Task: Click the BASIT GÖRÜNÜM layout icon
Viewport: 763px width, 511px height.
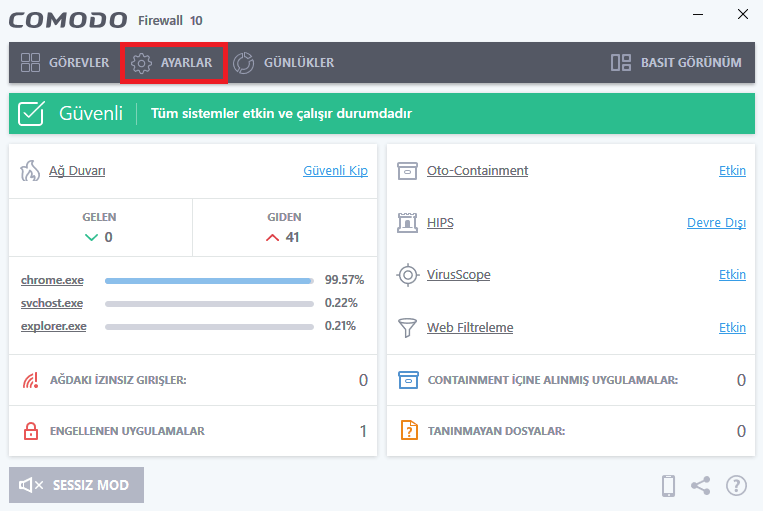Action: pyautogui.click(x=621, y=63)
